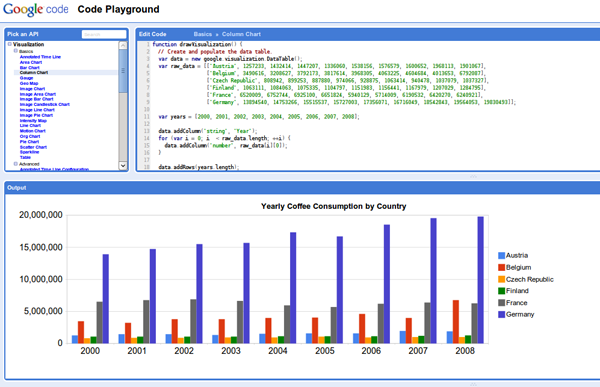Open the Image Pie Chart sample
This screenshot has width=600, height=387.
(36, 115)
